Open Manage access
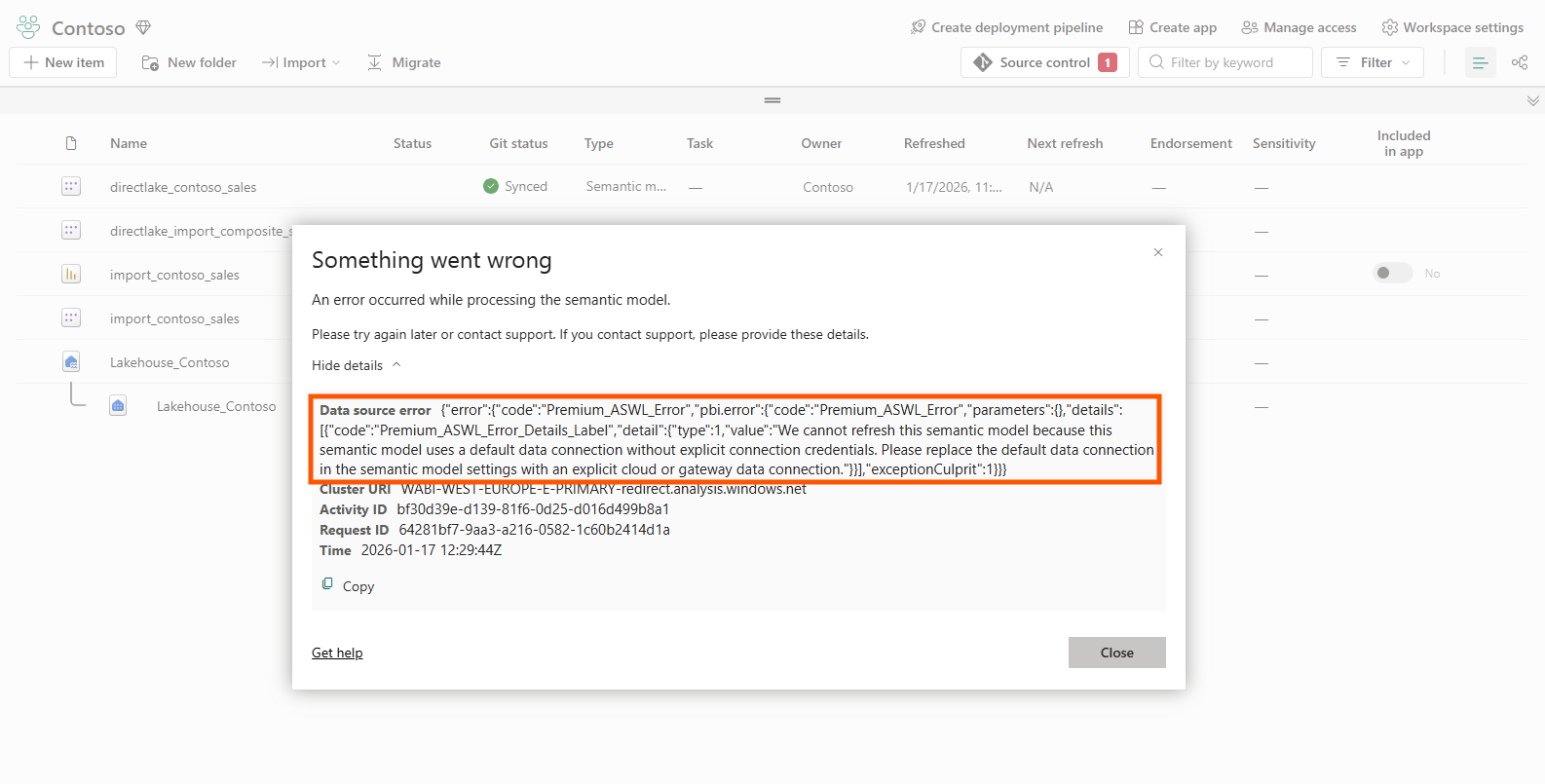The width and height of the screenshot is (1545, 784). [x=1299, y=27]
